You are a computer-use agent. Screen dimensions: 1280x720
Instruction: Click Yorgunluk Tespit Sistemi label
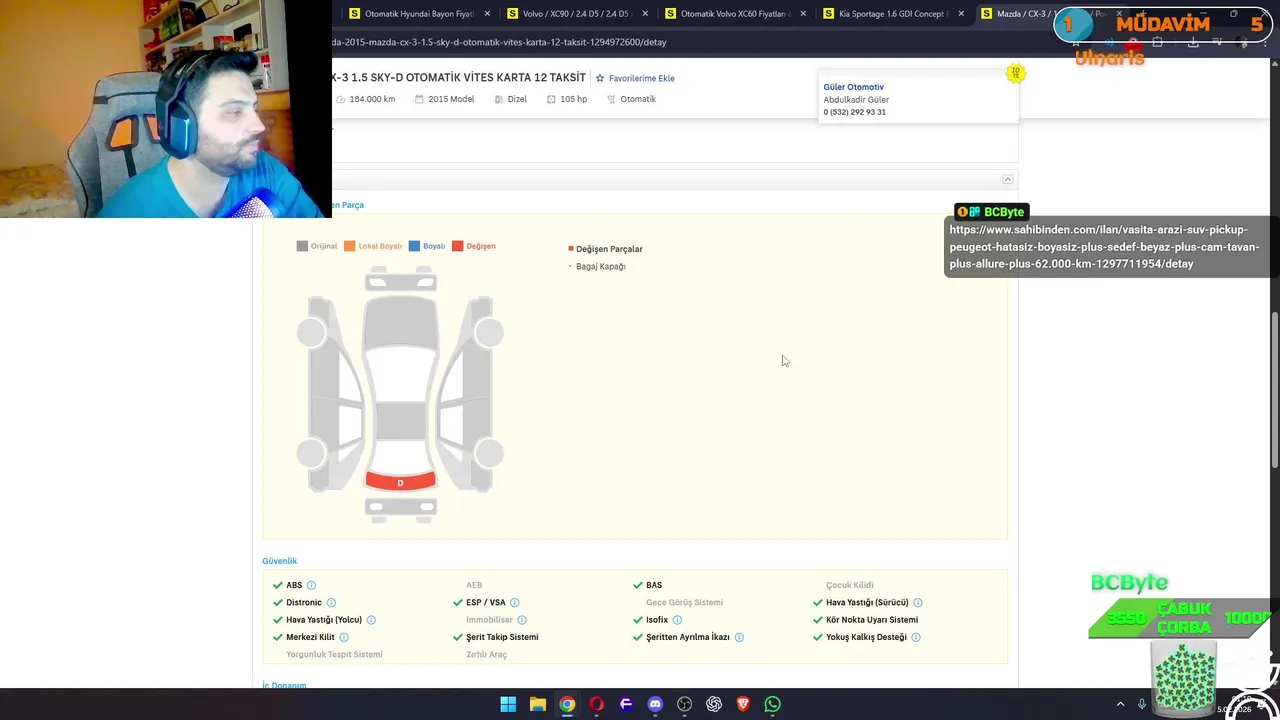click(x=334, y=655)
